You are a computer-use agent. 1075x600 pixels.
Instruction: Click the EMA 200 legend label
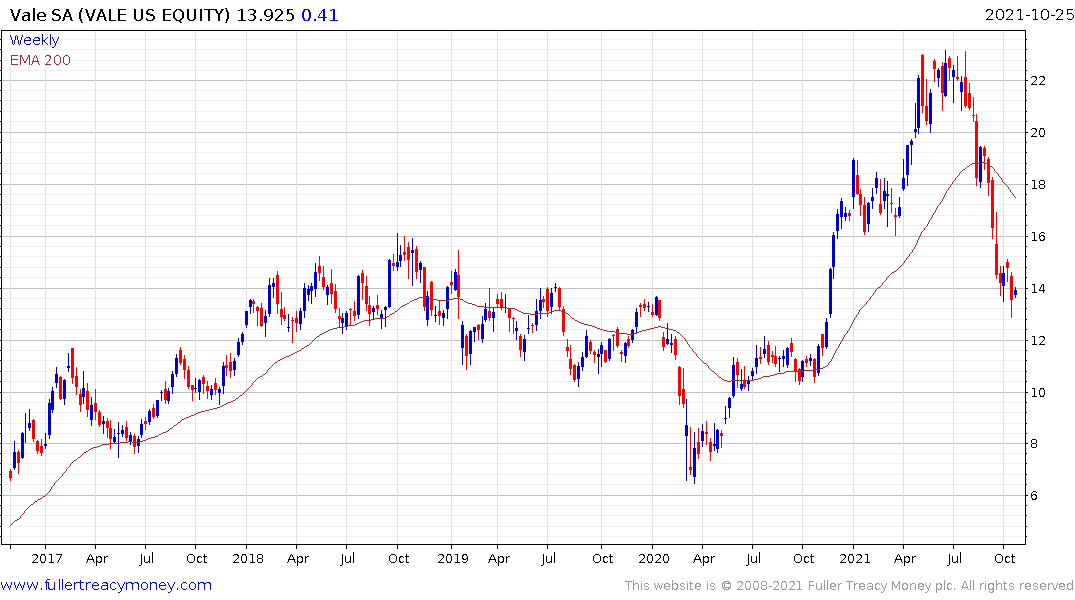pos(40,60)
